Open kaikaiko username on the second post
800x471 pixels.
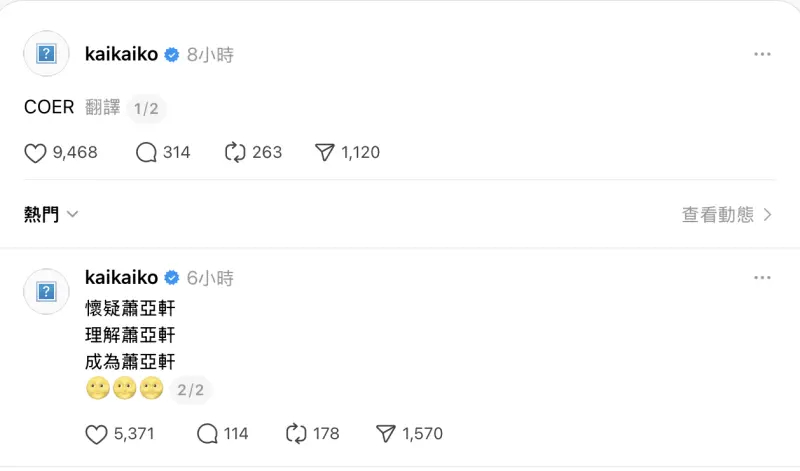[x=121, y=278]
